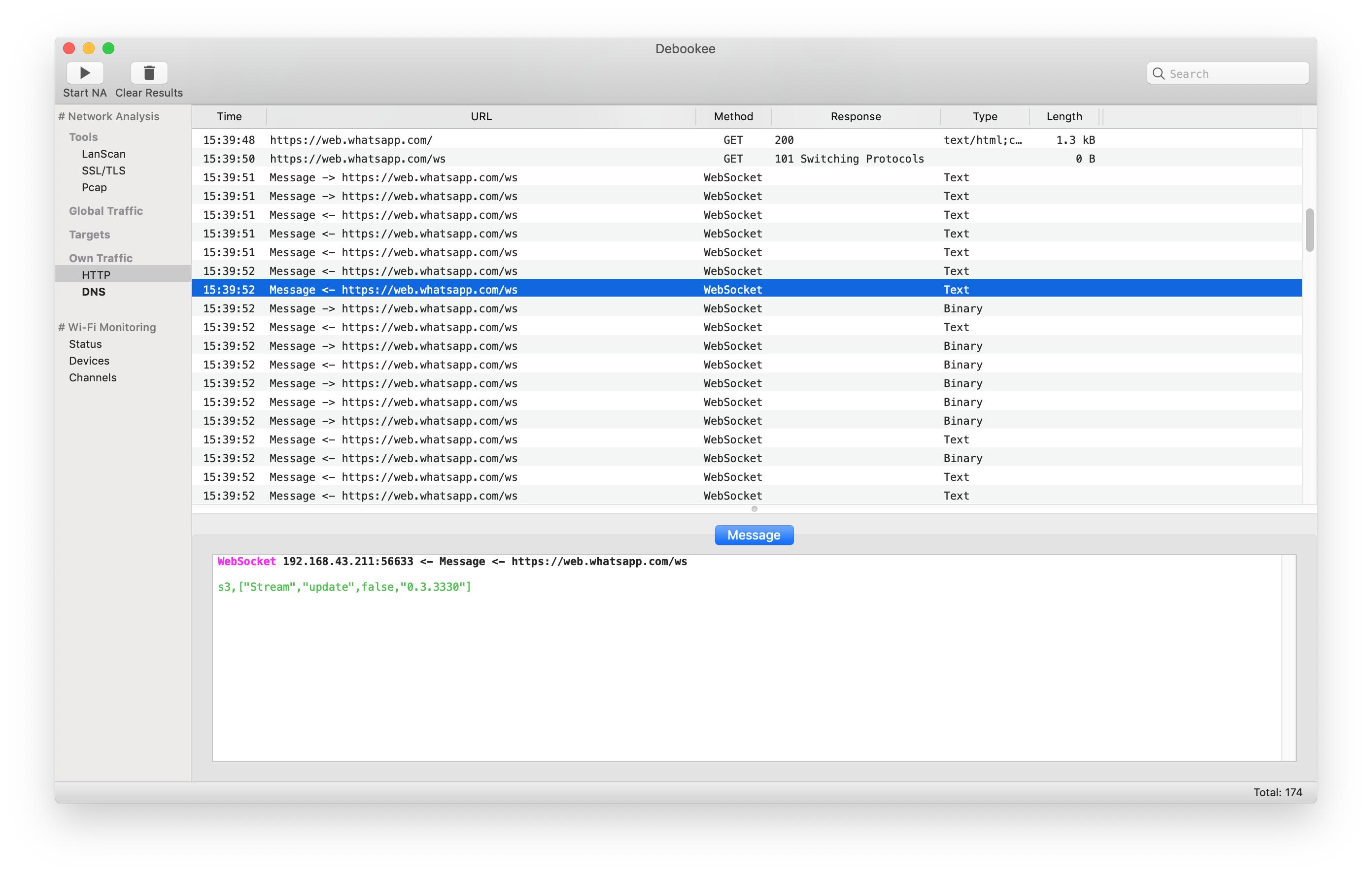Screen dimensions: 1372x876
Task: Select HTTP under Own Traffic
Action: pos(123,274)
